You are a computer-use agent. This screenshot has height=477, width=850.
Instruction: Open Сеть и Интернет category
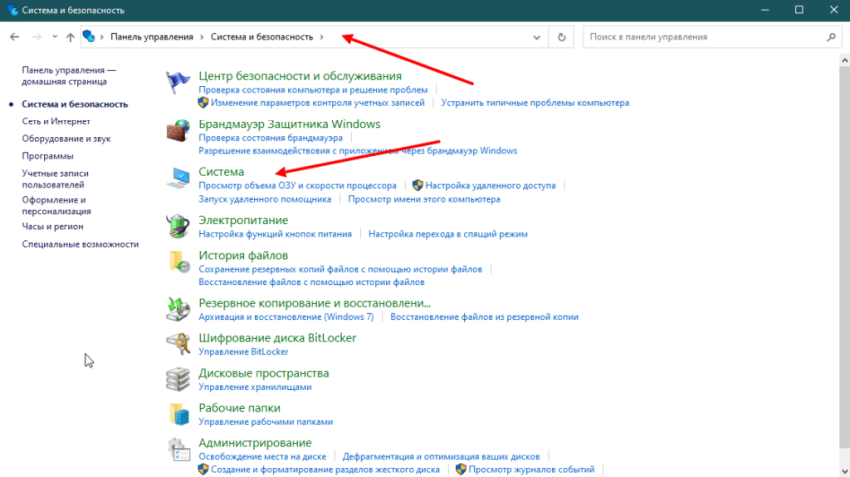[56, 121]
